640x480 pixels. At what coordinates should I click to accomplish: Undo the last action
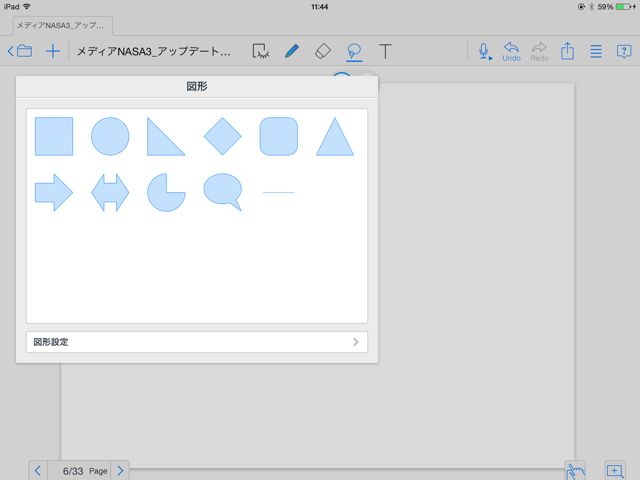[511, 52]
